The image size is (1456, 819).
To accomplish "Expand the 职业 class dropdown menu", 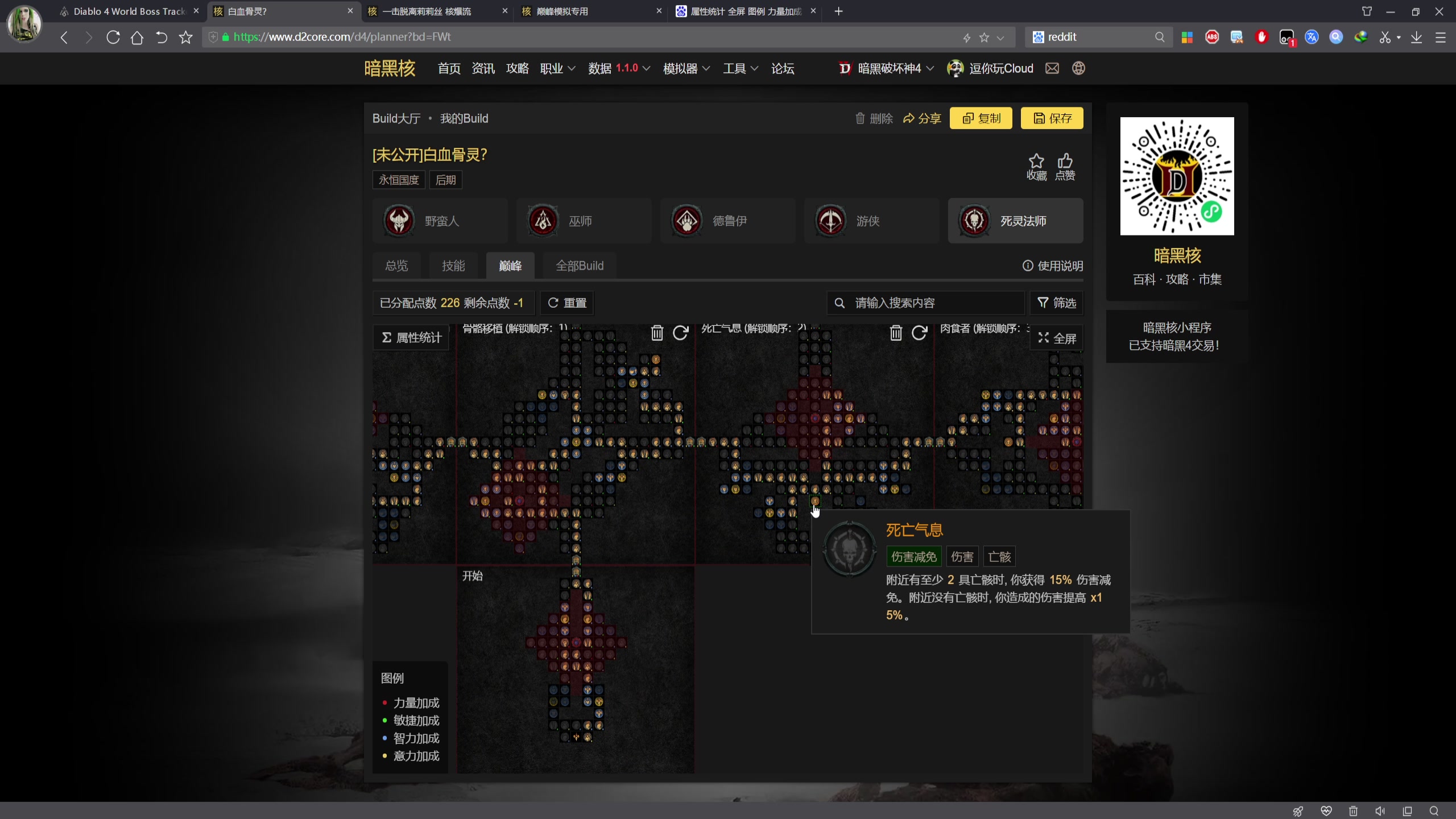I will pos(557,68).
